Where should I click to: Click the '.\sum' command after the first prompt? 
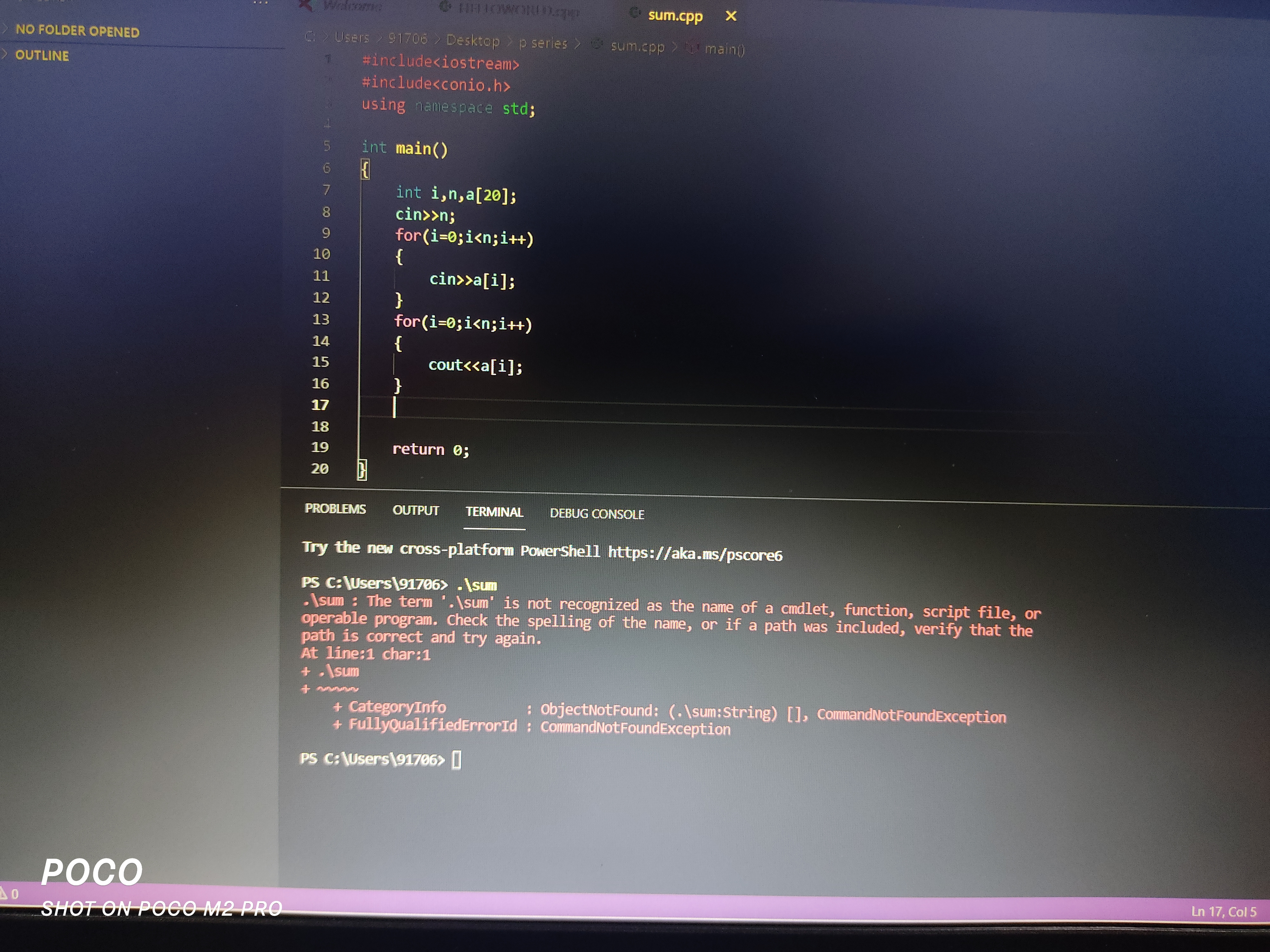[477, 585]
